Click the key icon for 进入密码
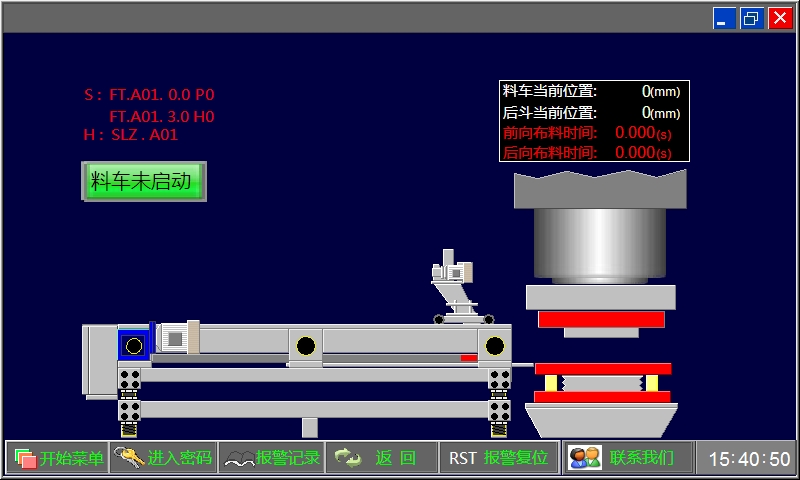The image size is (800, 480). [x=129, y=458]
